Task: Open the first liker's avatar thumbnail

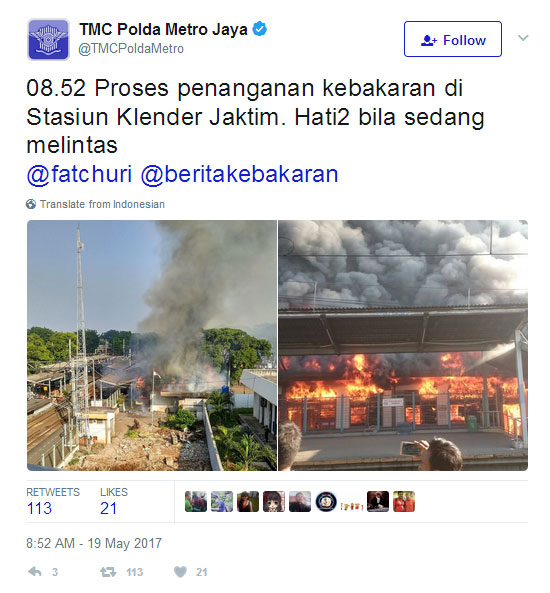Action: pos(196,501)
